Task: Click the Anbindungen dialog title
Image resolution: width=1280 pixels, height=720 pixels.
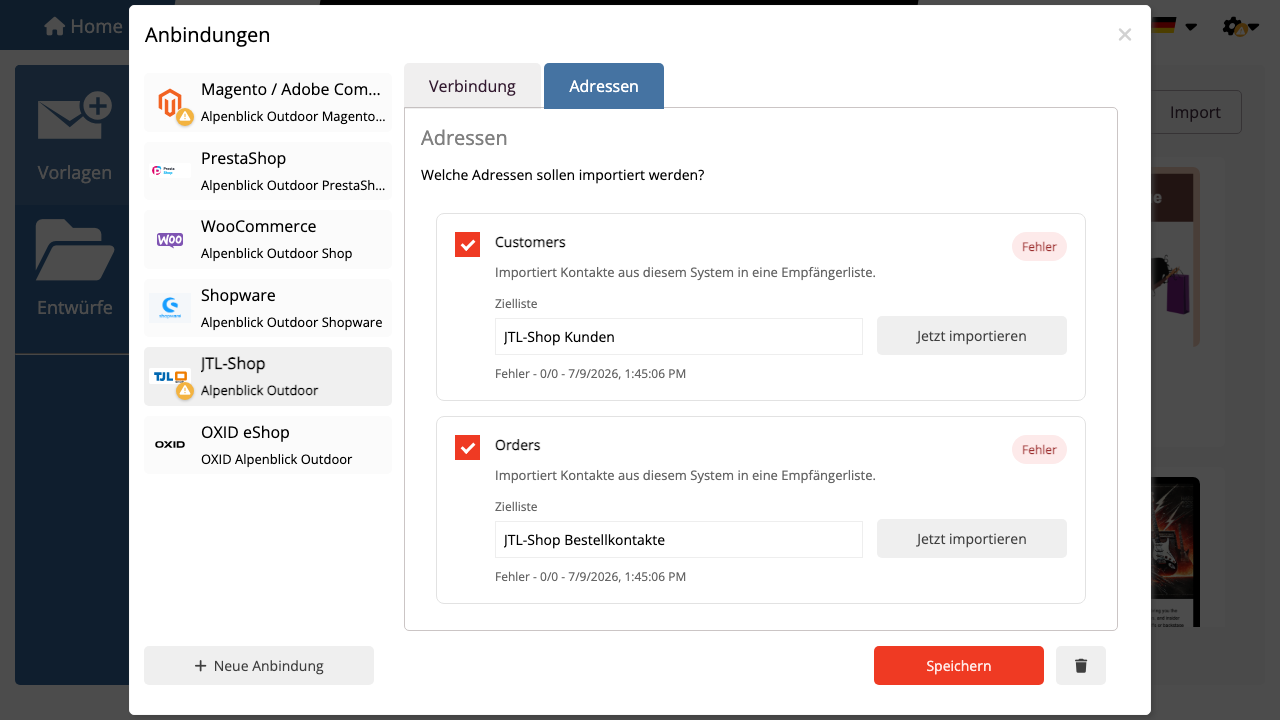Action: click(208, 35)
